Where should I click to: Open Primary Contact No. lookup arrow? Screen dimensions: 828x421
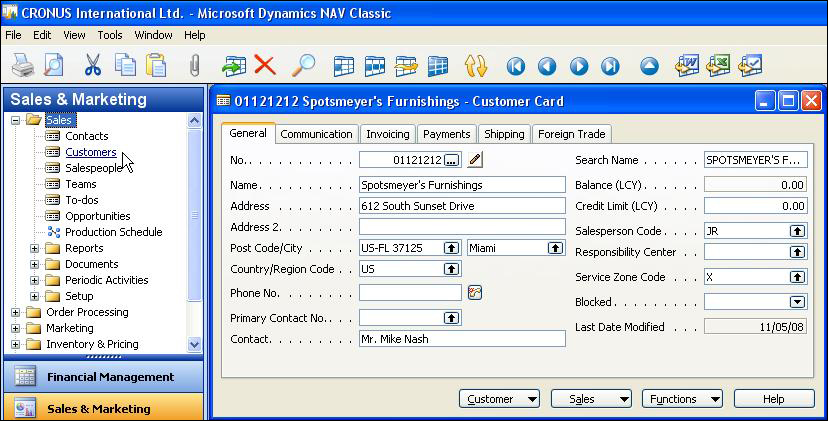(451, 318)
